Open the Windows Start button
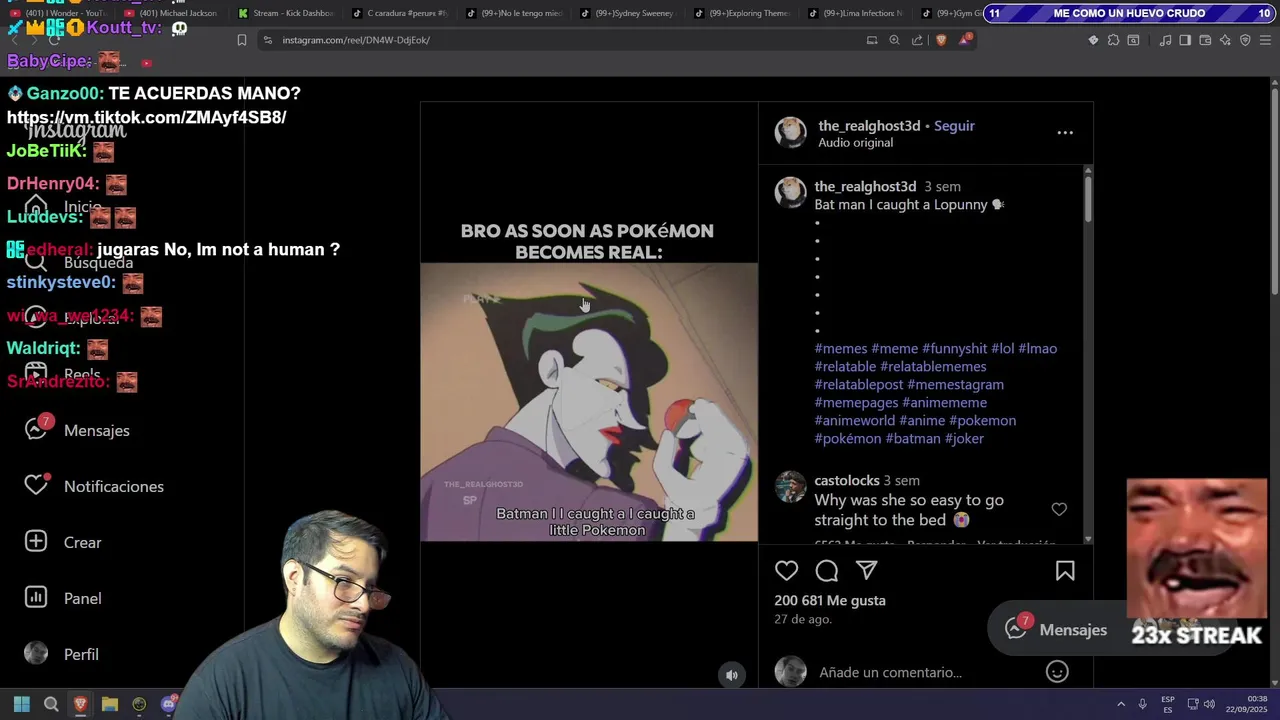This screenshot has height=720, width=1280. [x=22, y=704]
